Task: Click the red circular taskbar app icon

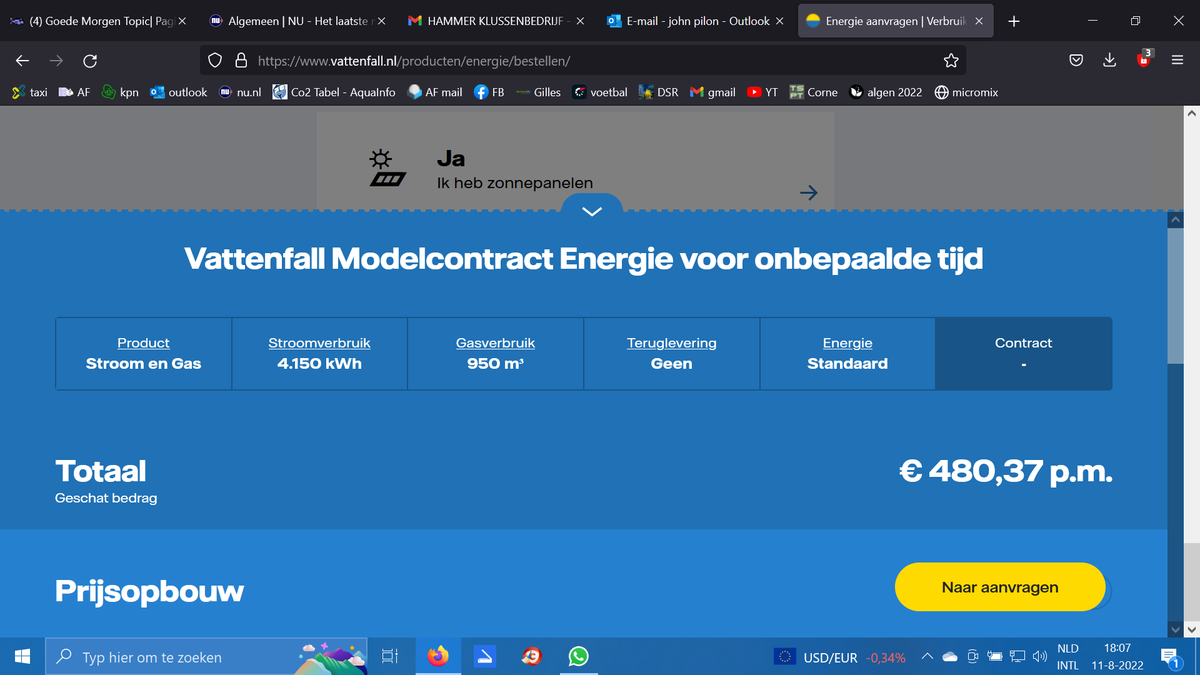Action: [x=532, y=657]
